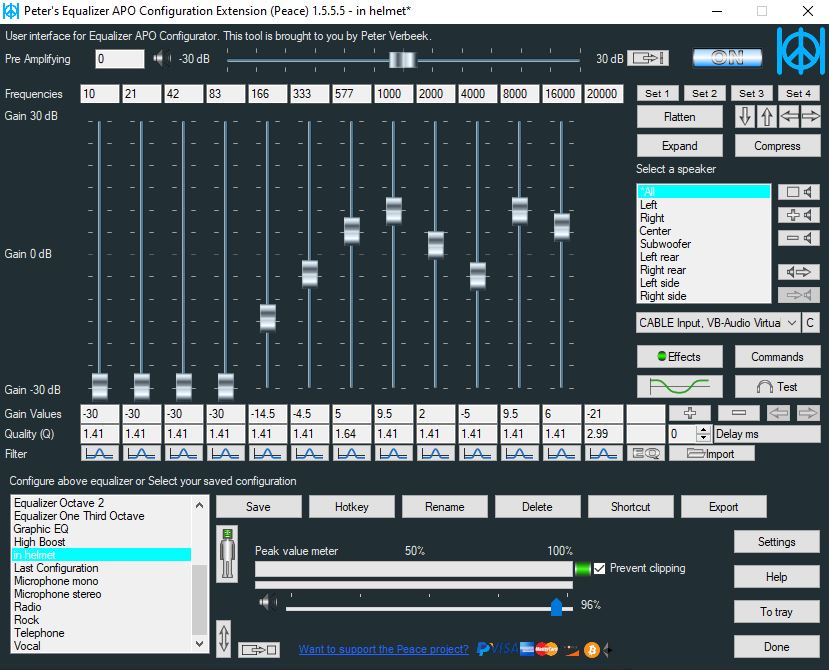
Task: Export the selected configuration
Action: tap(723, 507)
